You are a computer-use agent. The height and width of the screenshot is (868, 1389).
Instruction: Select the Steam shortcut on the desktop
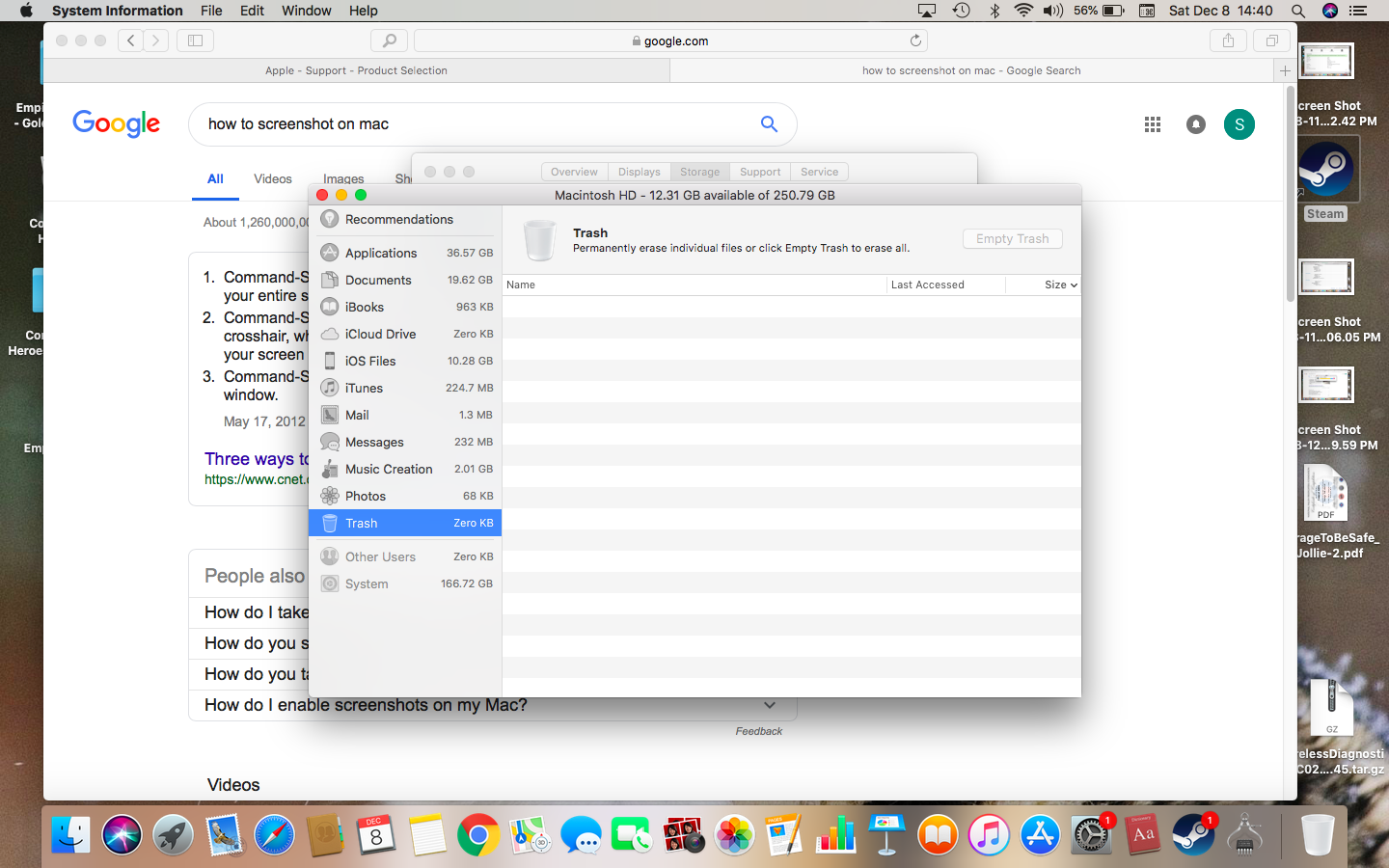(1325, 179)
